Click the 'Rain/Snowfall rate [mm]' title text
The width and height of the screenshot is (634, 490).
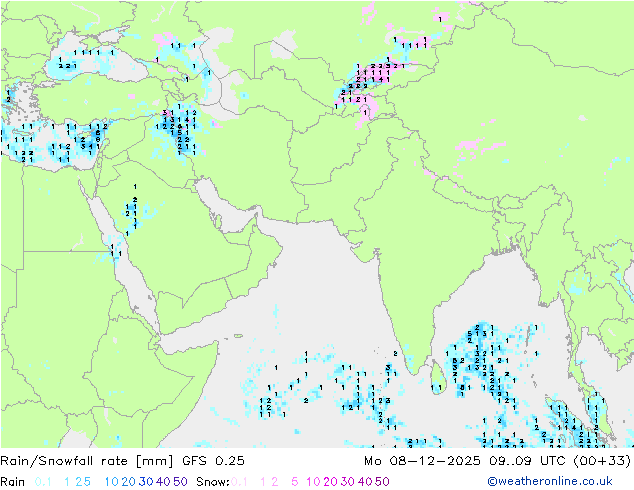[x=87, y=461]
